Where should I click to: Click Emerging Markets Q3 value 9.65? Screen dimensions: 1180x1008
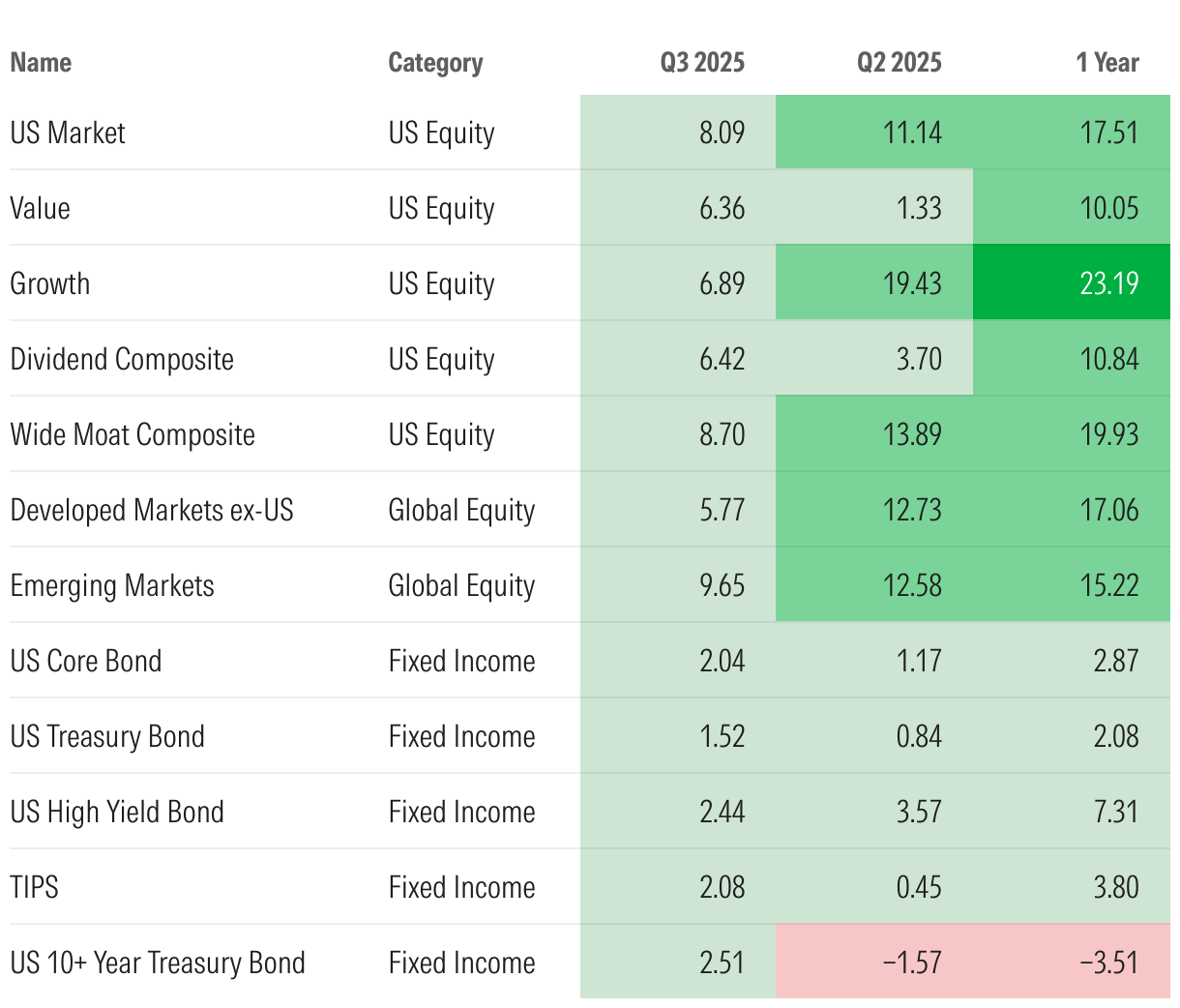[722, 585]
